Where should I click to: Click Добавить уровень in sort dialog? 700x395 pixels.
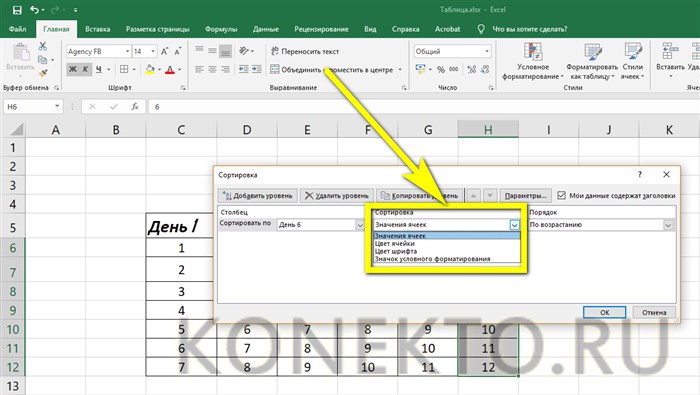pos(258,195)
